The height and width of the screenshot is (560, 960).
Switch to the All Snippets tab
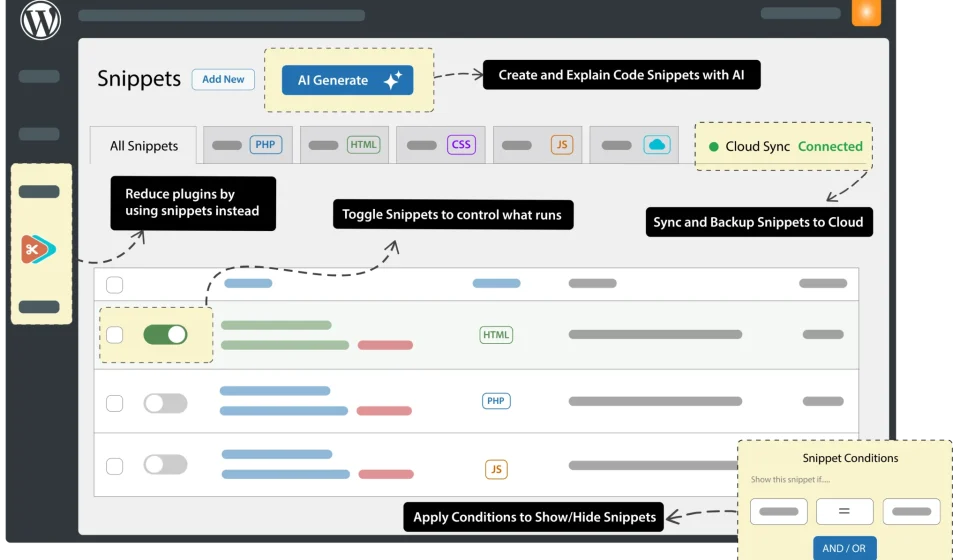coord(144,146)
